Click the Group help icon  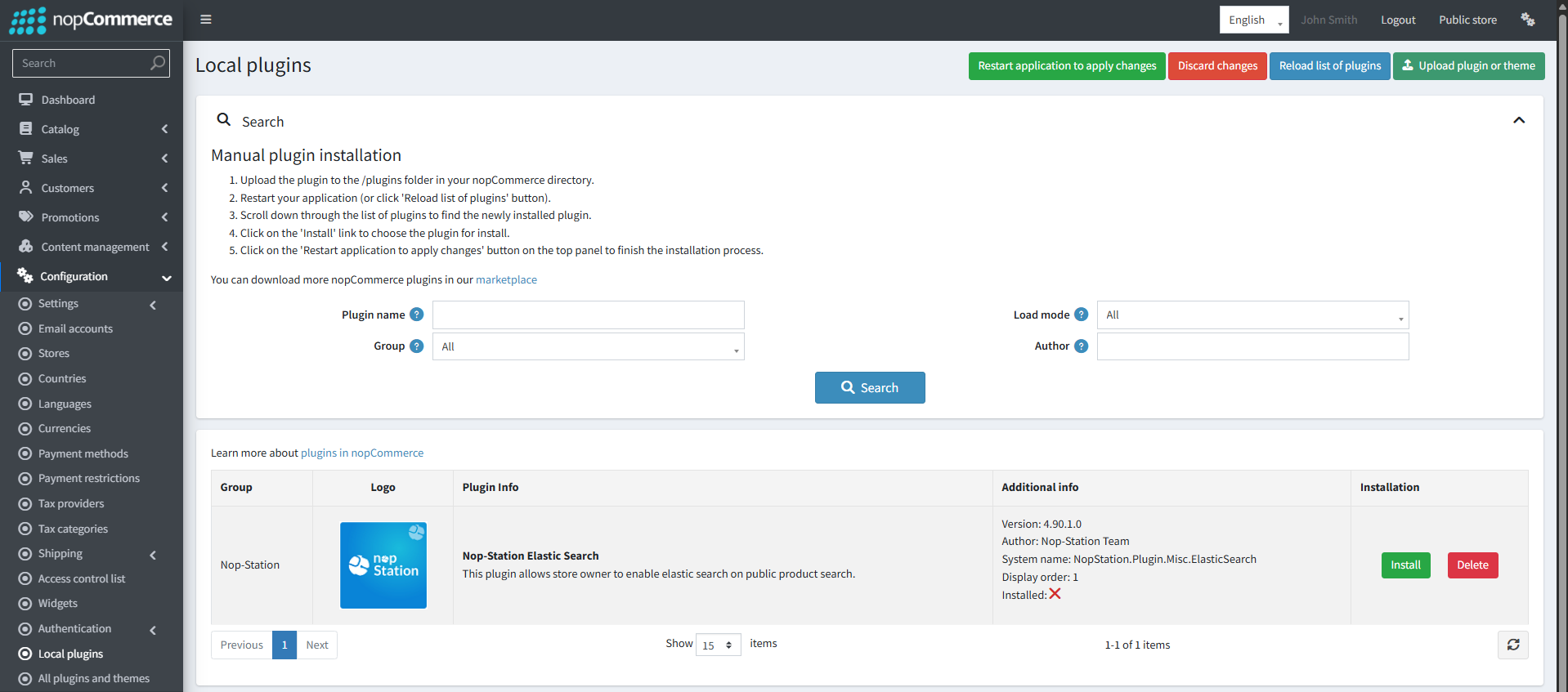pyautogui.click(x=417, y=346)
